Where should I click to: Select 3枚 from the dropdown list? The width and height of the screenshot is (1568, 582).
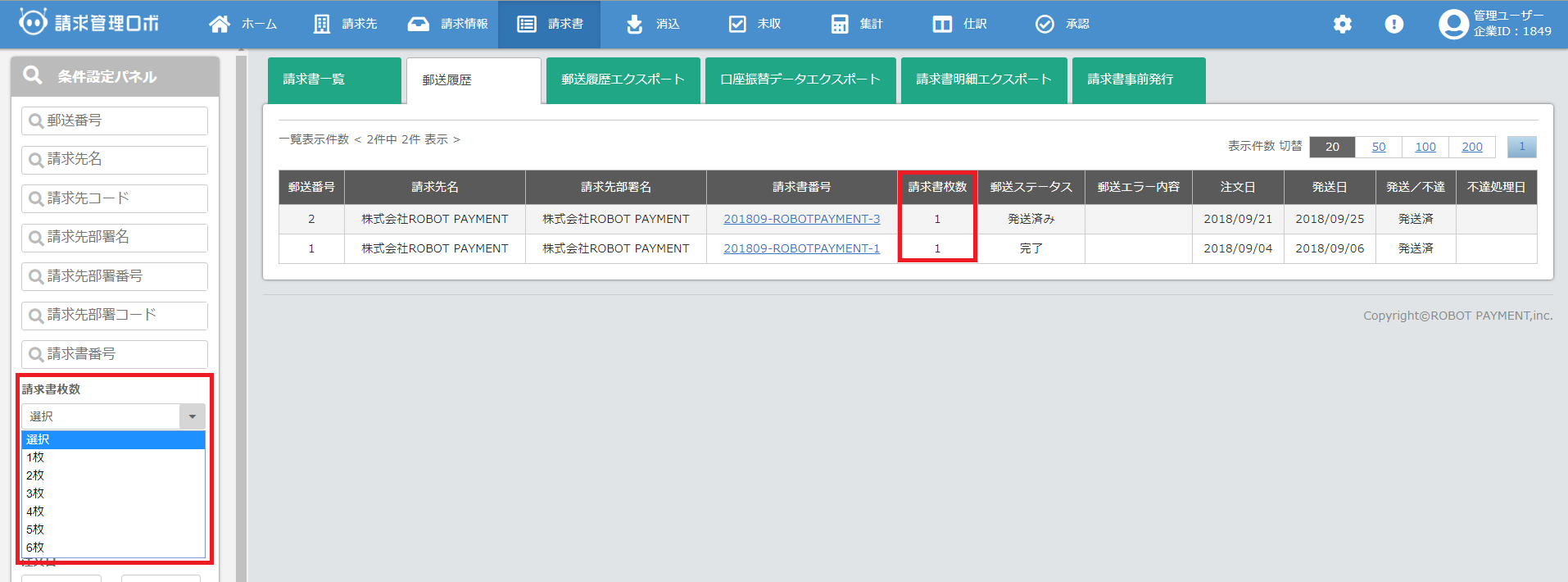(35, 493)
